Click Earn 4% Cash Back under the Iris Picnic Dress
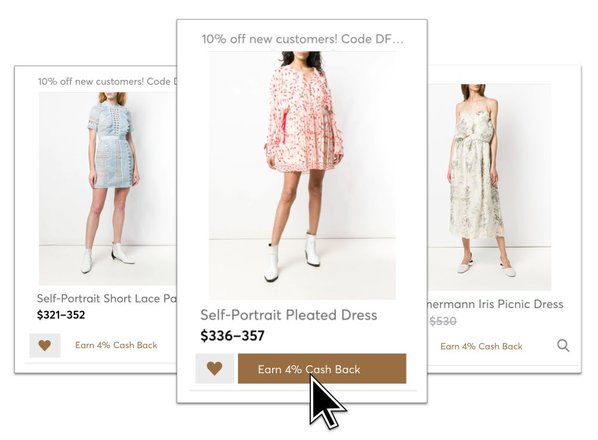The image size is (598, 440). 481,346
